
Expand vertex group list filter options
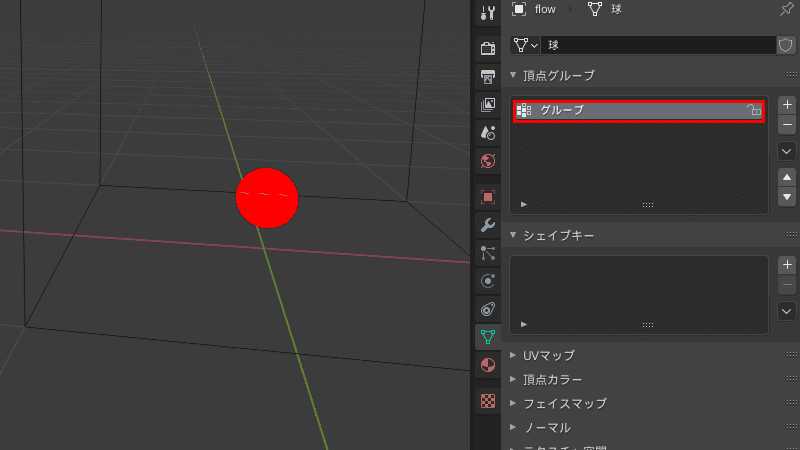tap(524, 205)
